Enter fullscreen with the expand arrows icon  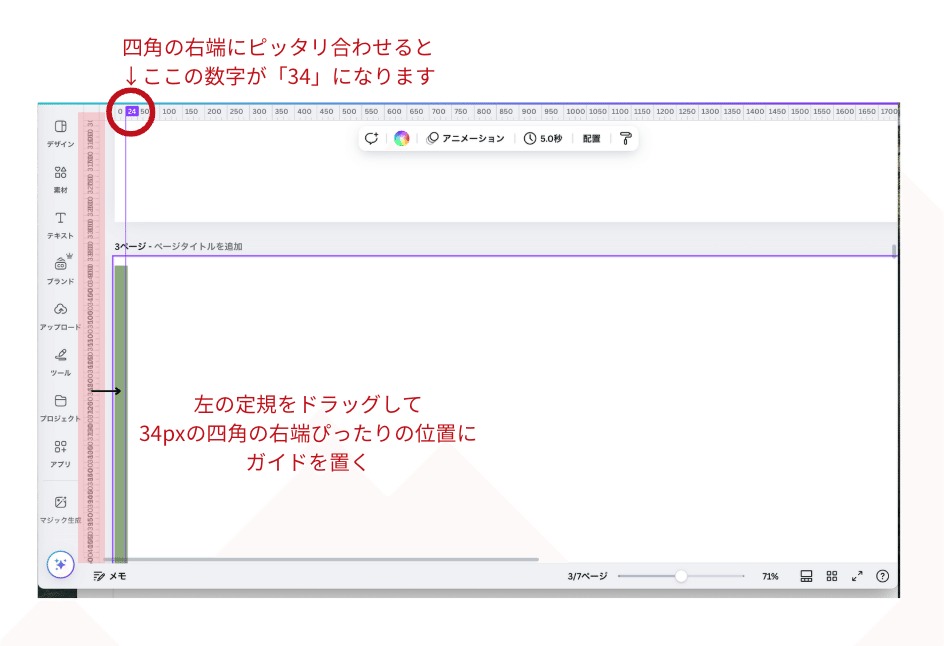(857, 576)
